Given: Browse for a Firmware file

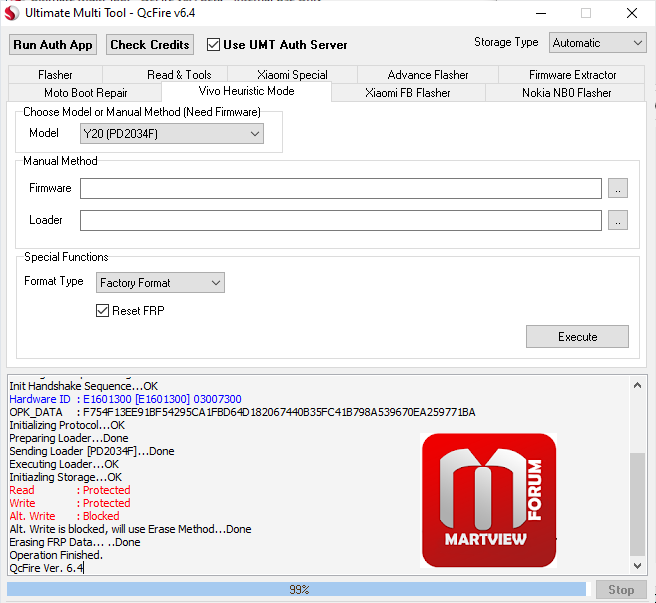Looking at the screenshot, I should coord(618,188).
